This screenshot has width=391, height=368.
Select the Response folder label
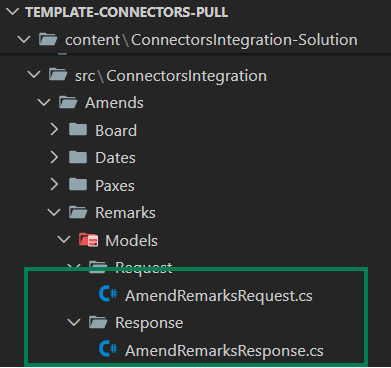pos(149,323)
